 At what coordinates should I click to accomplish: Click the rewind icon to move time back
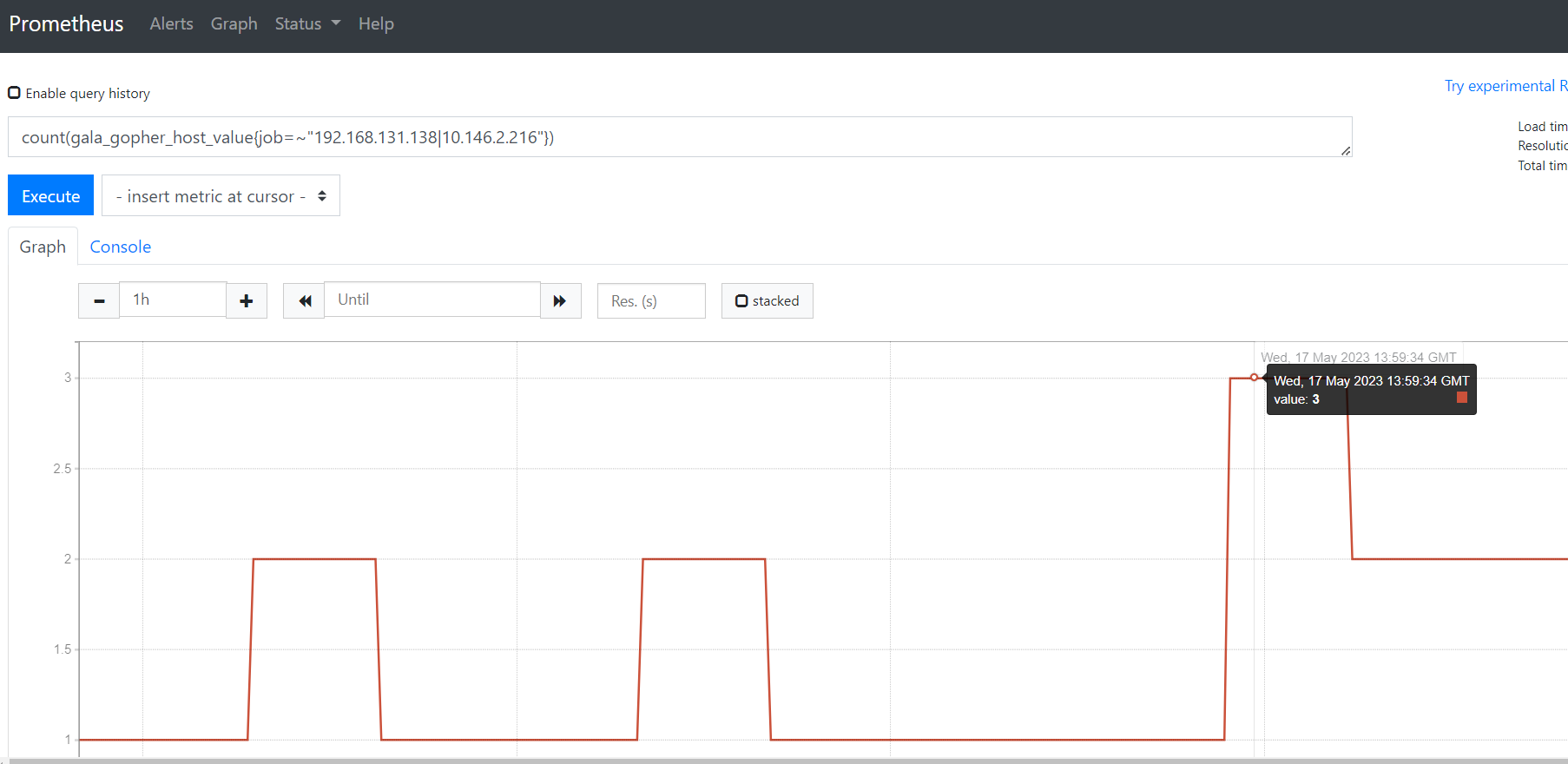[304, 301]
